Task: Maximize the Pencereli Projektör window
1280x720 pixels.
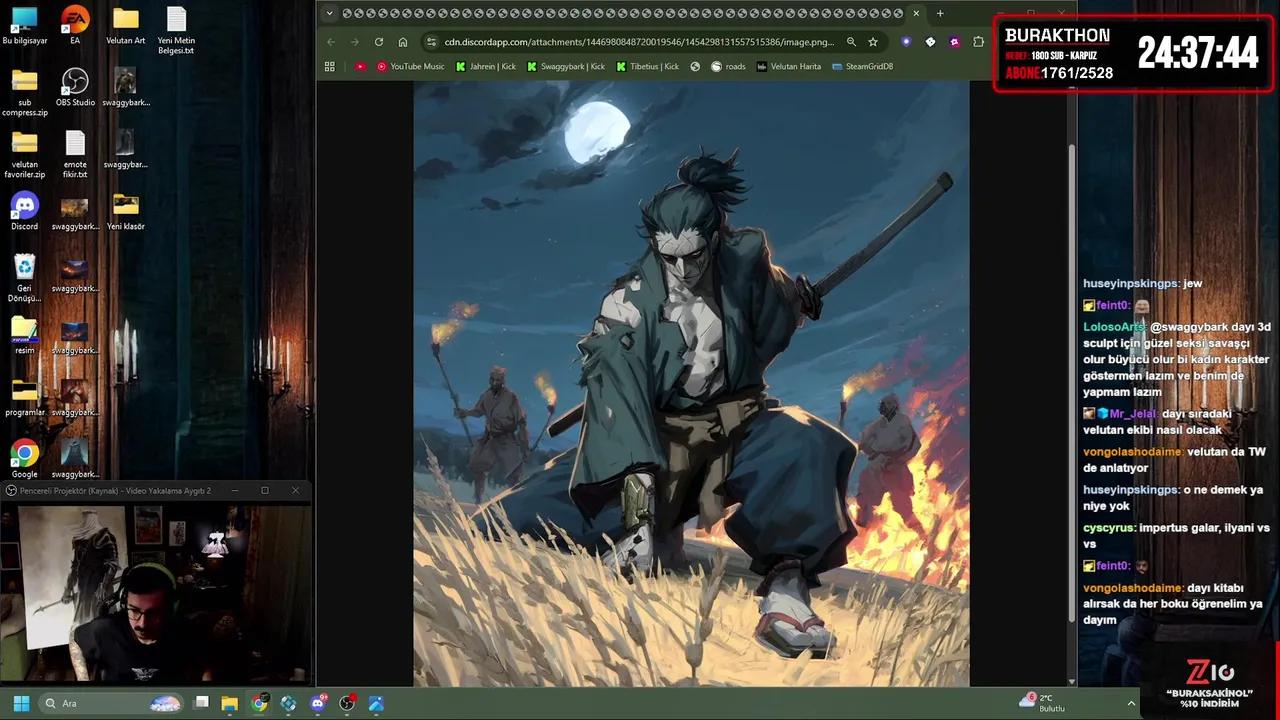Action: pyautogui.click(x=265, y=491)
